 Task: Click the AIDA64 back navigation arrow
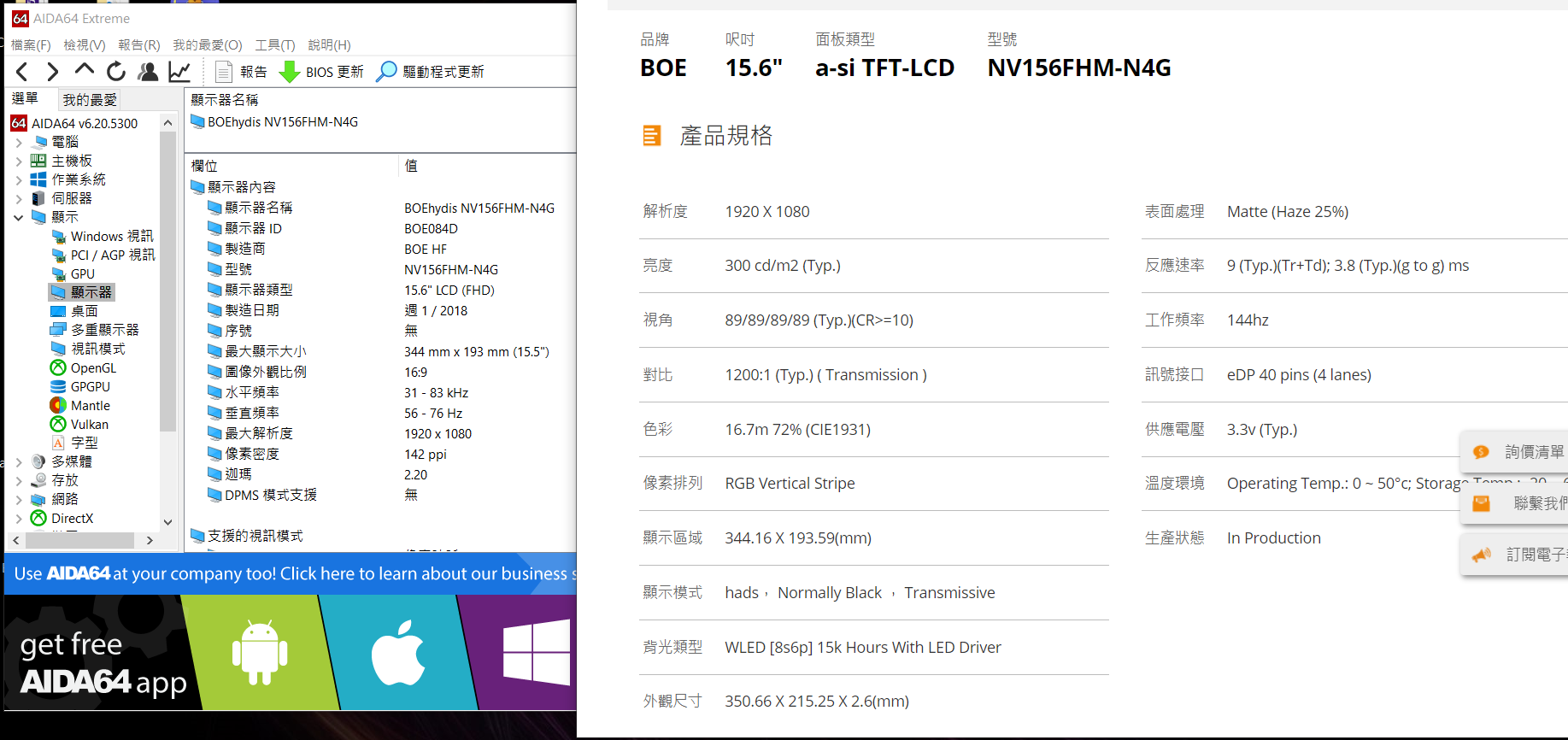click(x=22, y=72)
